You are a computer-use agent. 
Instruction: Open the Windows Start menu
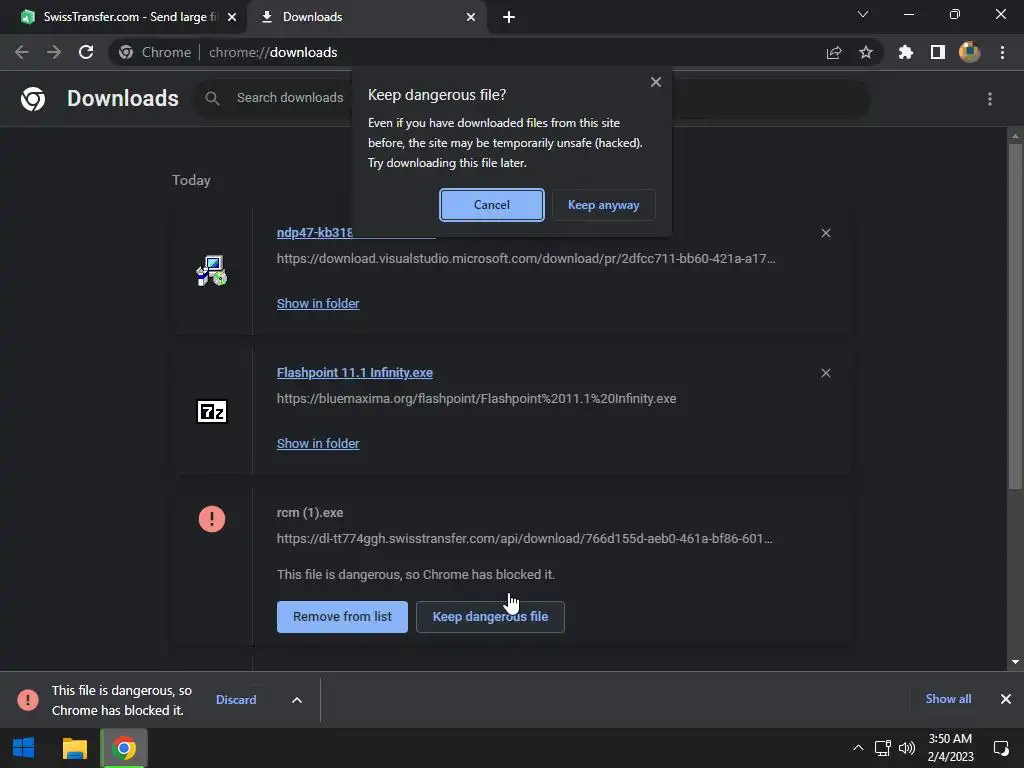[x=24, y=748]
